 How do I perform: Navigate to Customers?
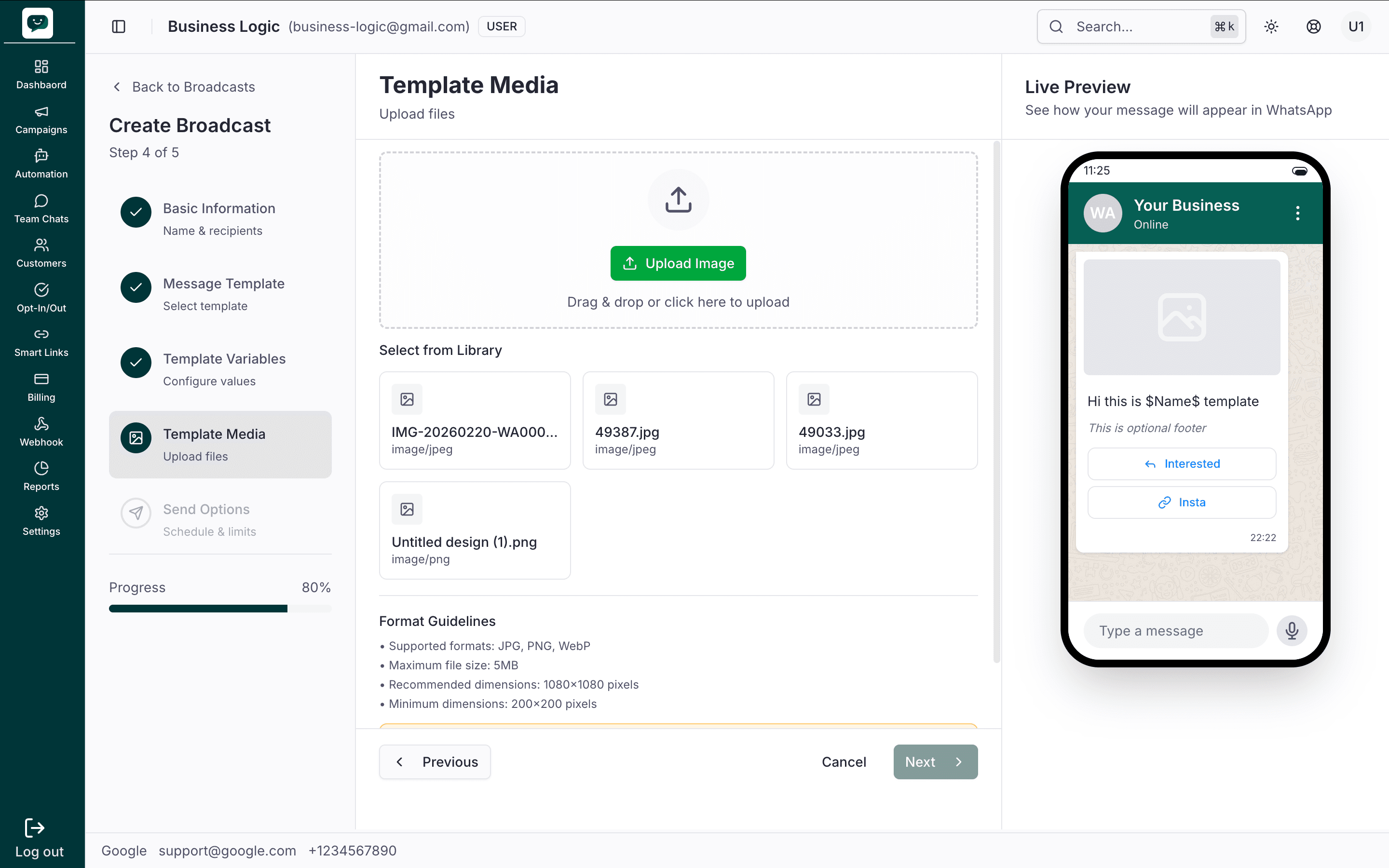click(x=41, y=254)
